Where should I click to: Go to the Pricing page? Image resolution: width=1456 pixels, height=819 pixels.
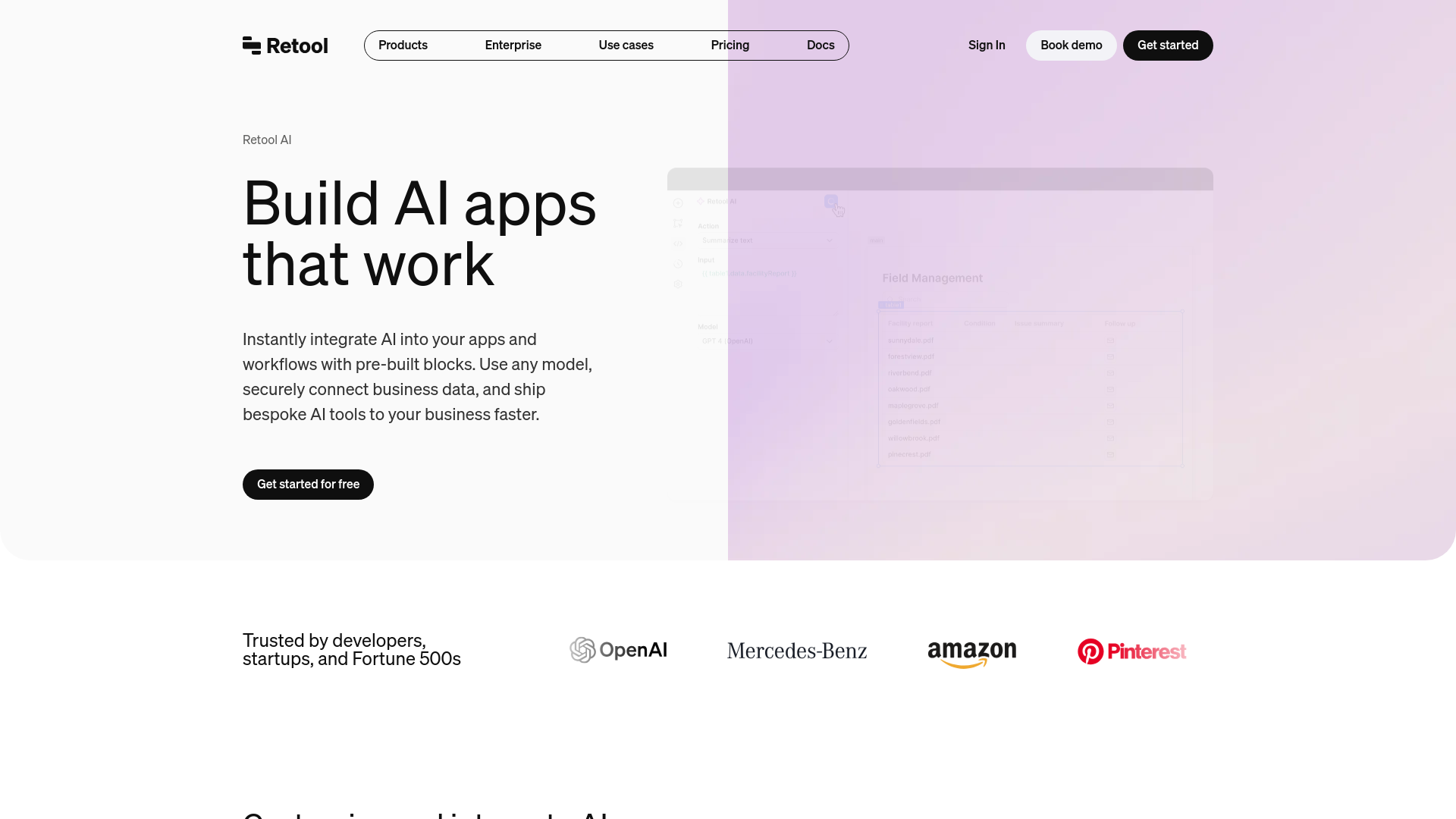point(730,45)
